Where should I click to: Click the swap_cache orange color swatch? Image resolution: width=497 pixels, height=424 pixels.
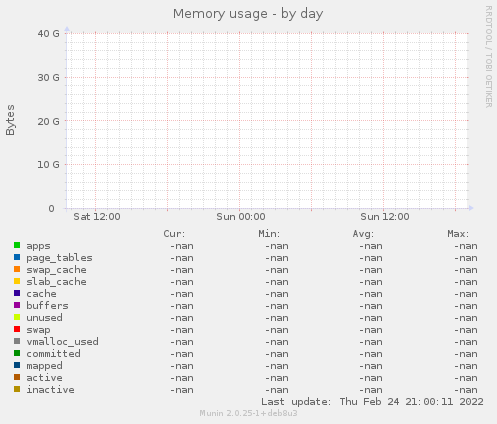pos(17,269)
